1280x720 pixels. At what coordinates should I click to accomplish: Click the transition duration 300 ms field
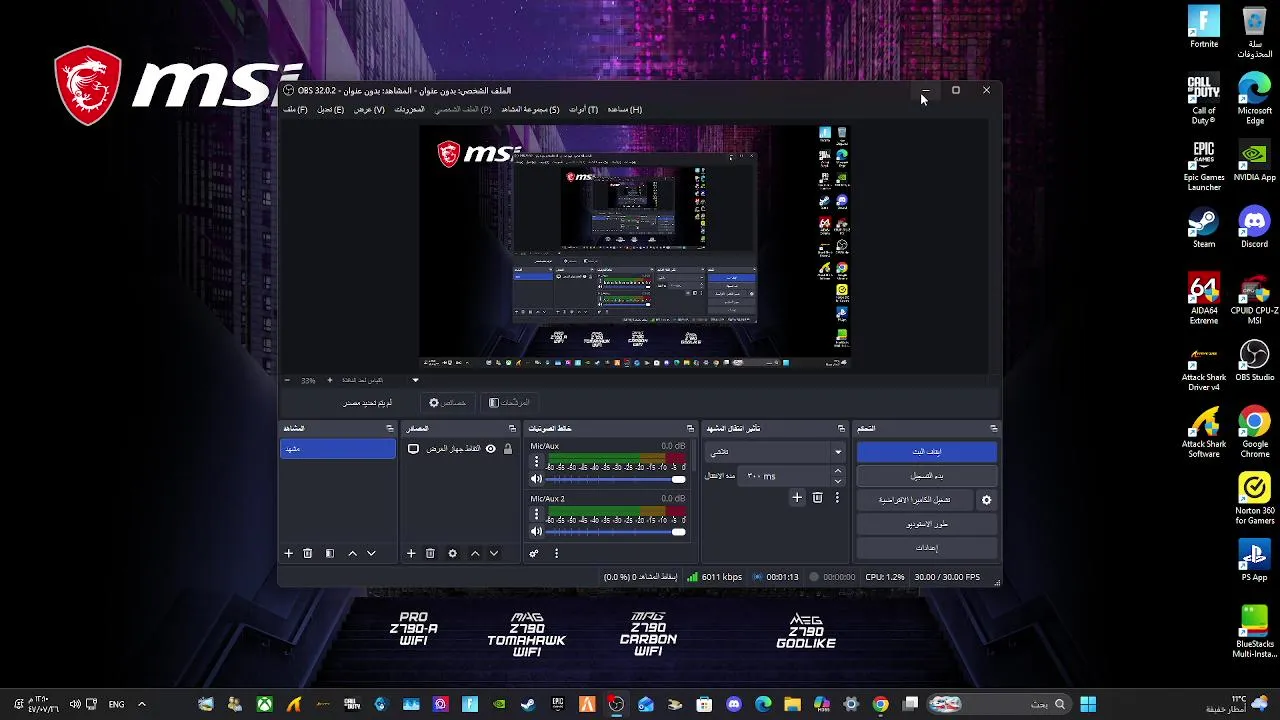[785, 476]
